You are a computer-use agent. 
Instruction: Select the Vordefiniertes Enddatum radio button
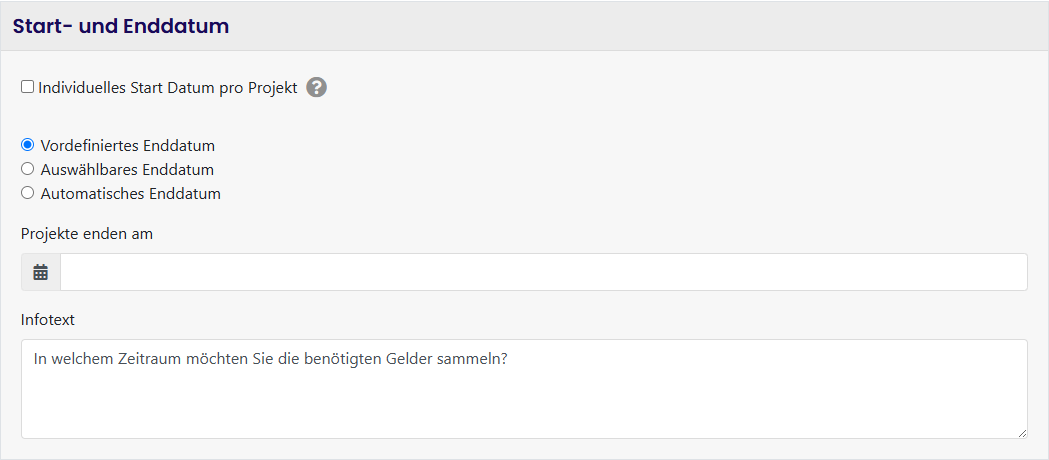point(28,145)
